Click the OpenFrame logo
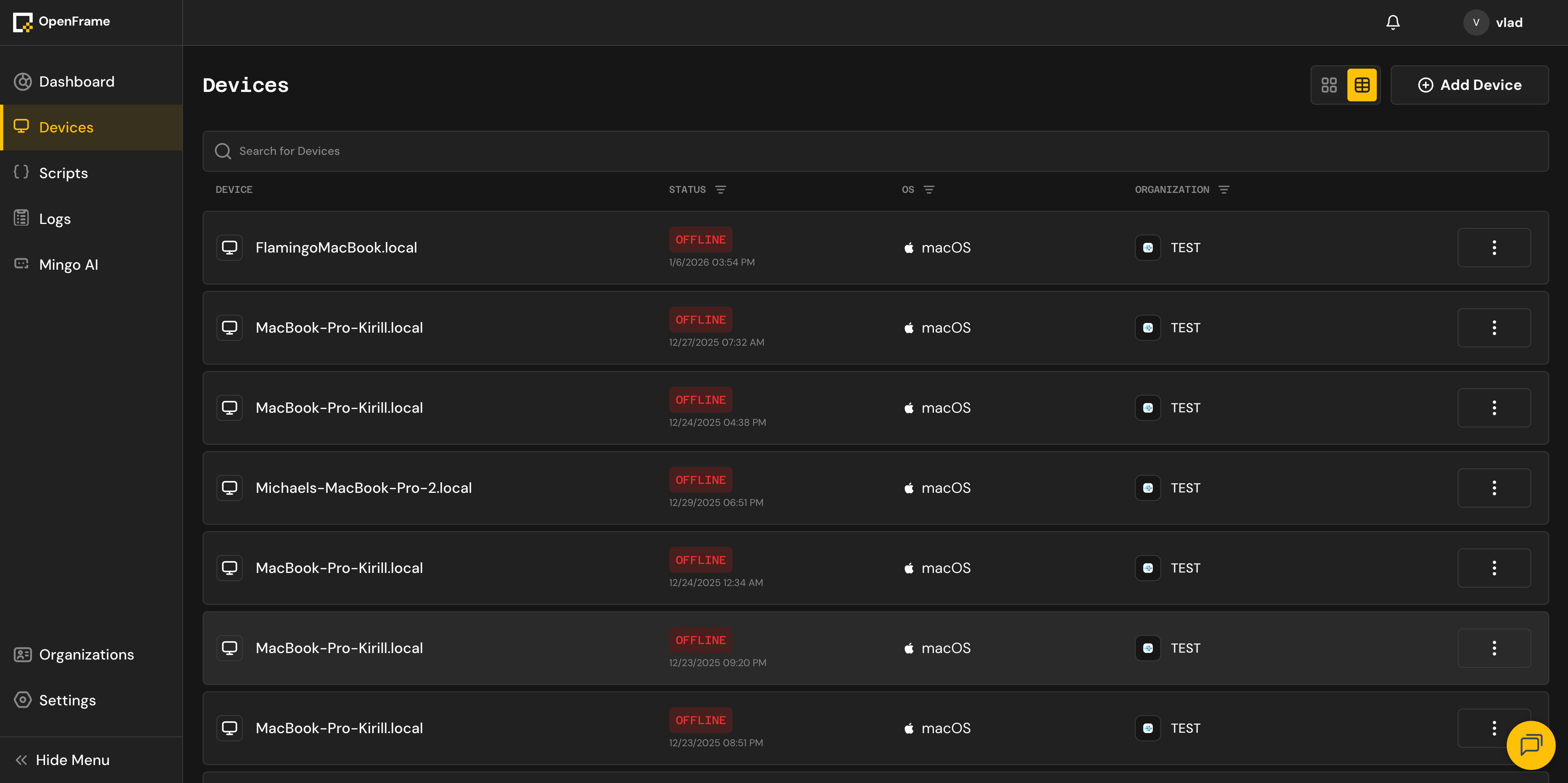The image size is (1568, 783). (22, 22)
